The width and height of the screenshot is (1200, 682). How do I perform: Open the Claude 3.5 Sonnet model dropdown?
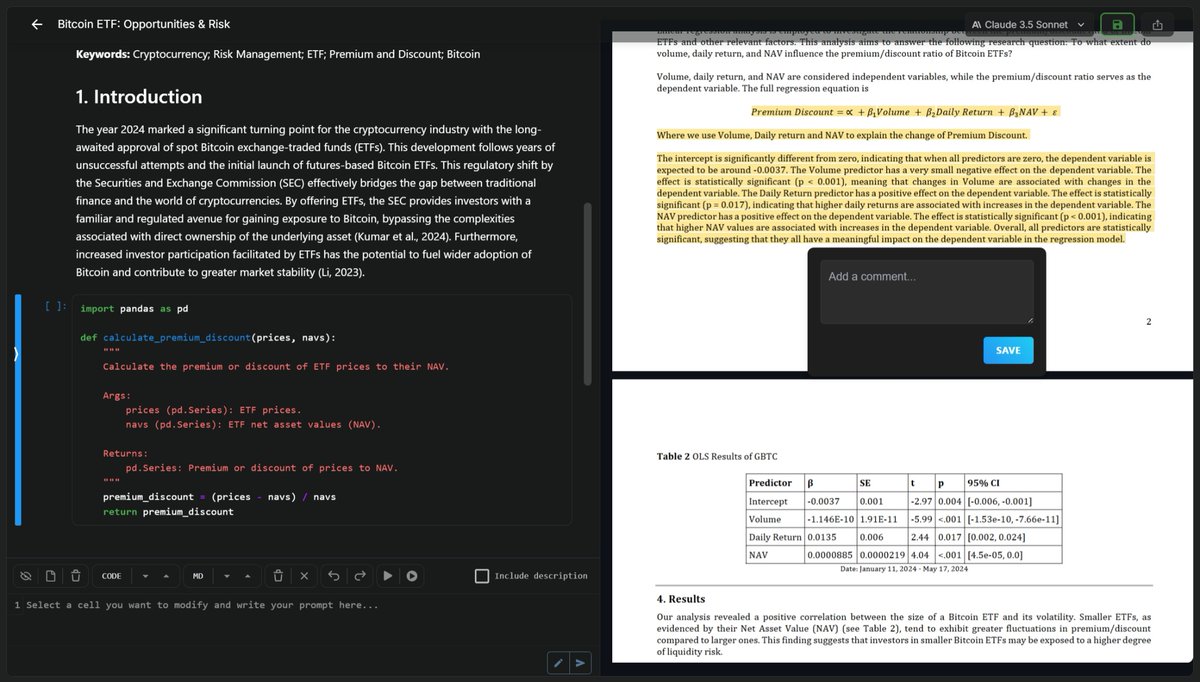1030,24
